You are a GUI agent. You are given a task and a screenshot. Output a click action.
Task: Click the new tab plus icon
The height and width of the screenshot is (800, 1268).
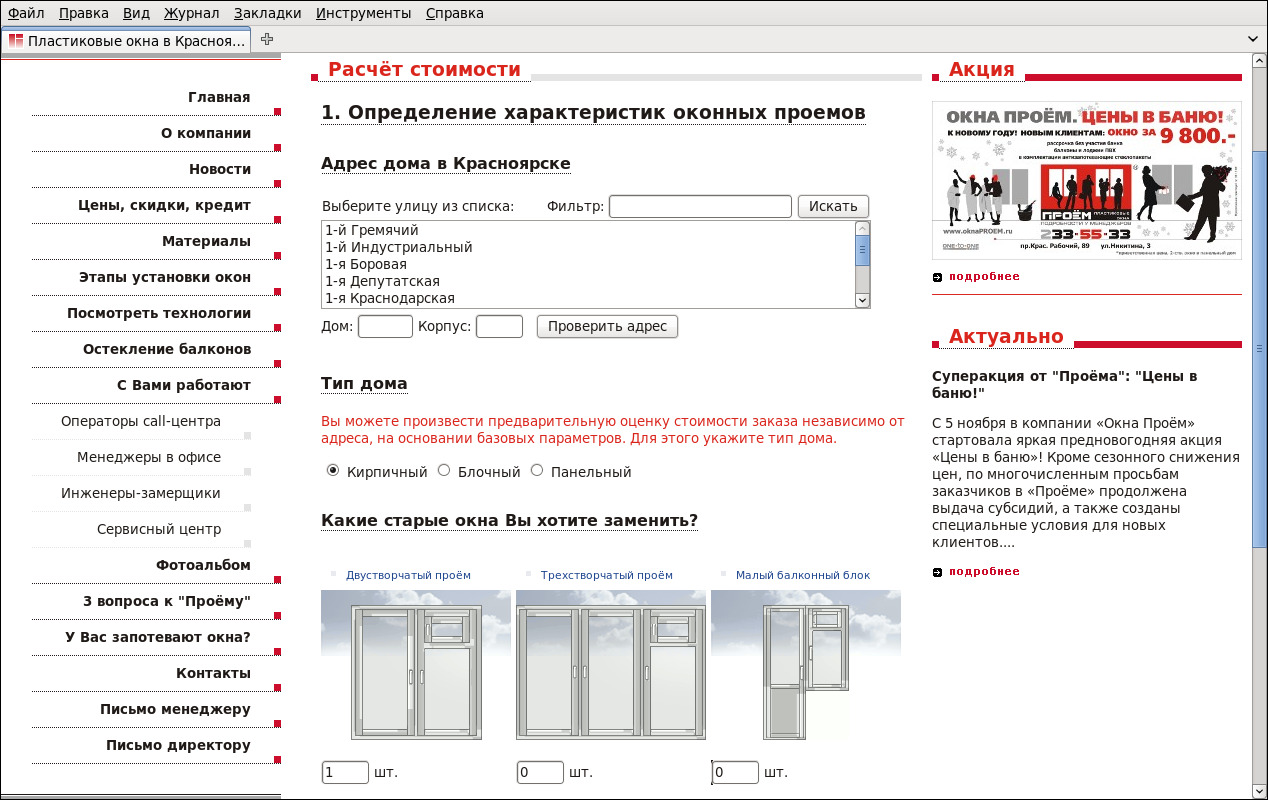(266, 40)
